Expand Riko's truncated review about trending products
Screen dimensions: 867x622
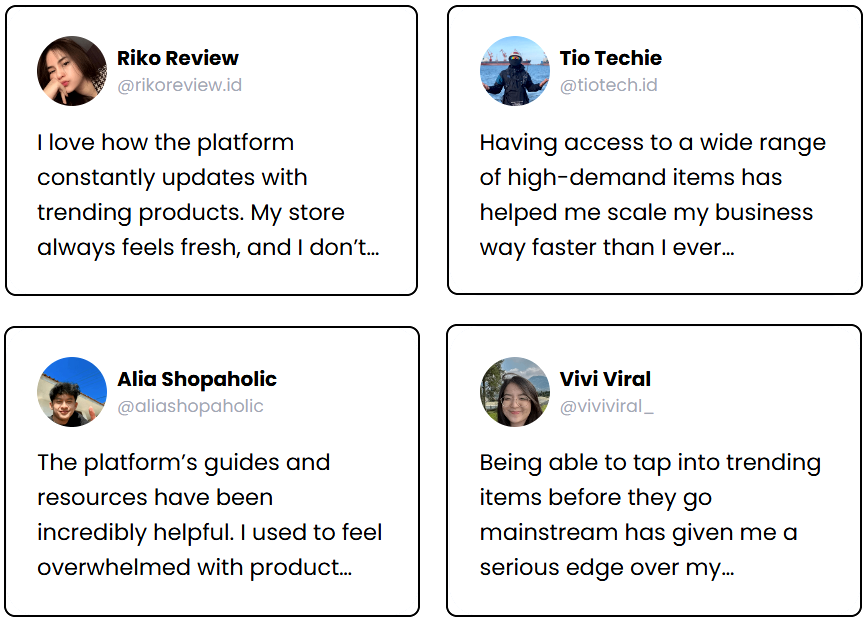coord(208,195)
